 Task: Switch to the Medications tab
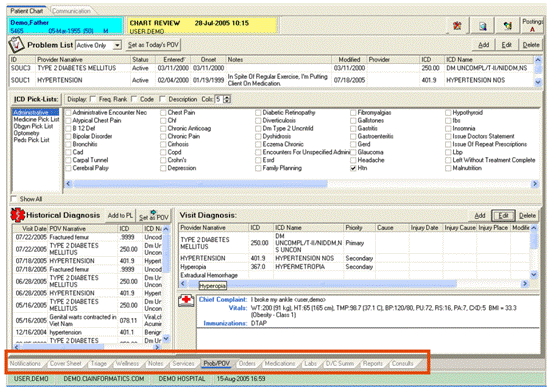(x=280, y=363)
